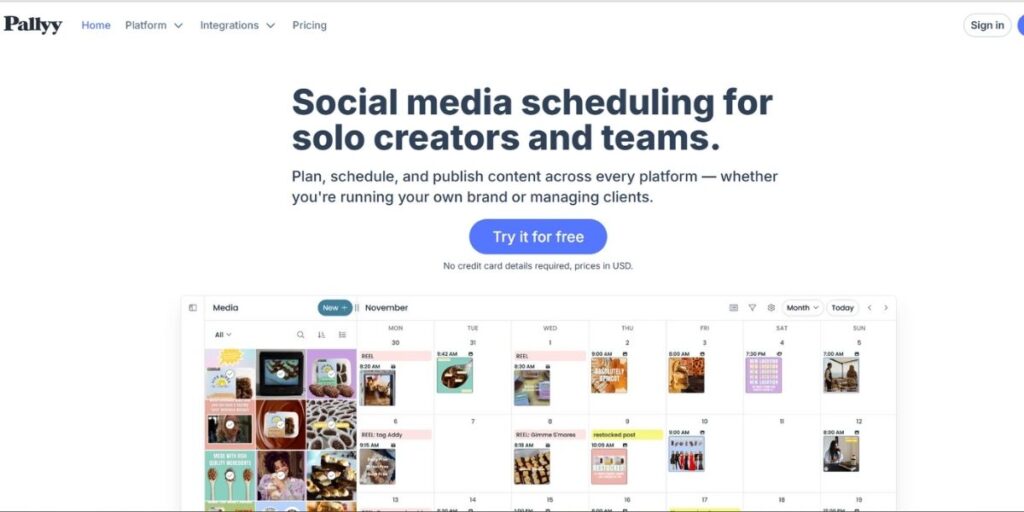Expand the Platform menu
The height and width of the screenshot is (512, 1024).
154,25
